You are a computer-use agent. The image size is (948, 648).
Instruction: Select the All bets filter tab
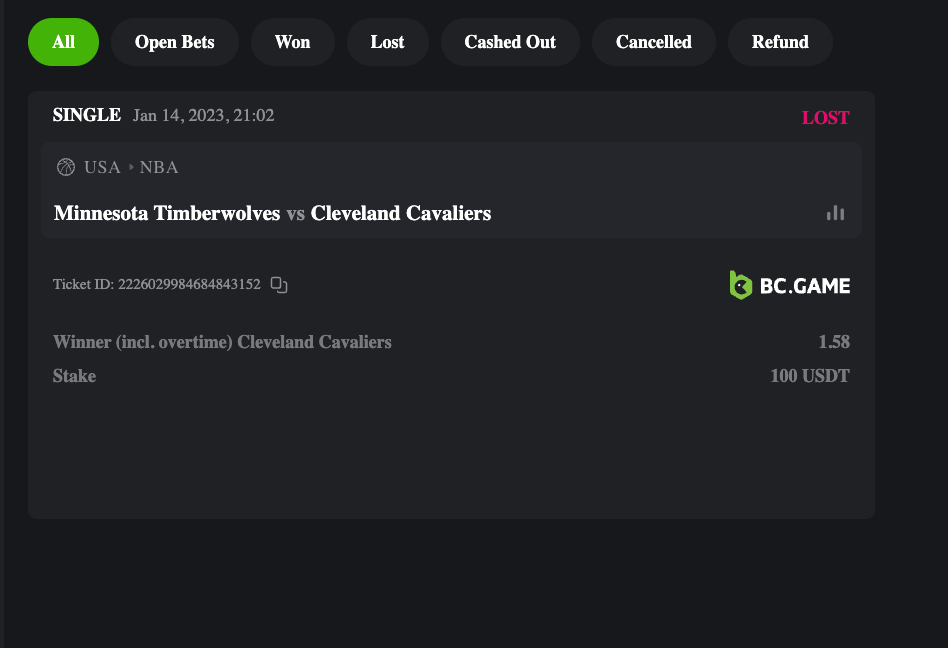click(x=63, y=42)
